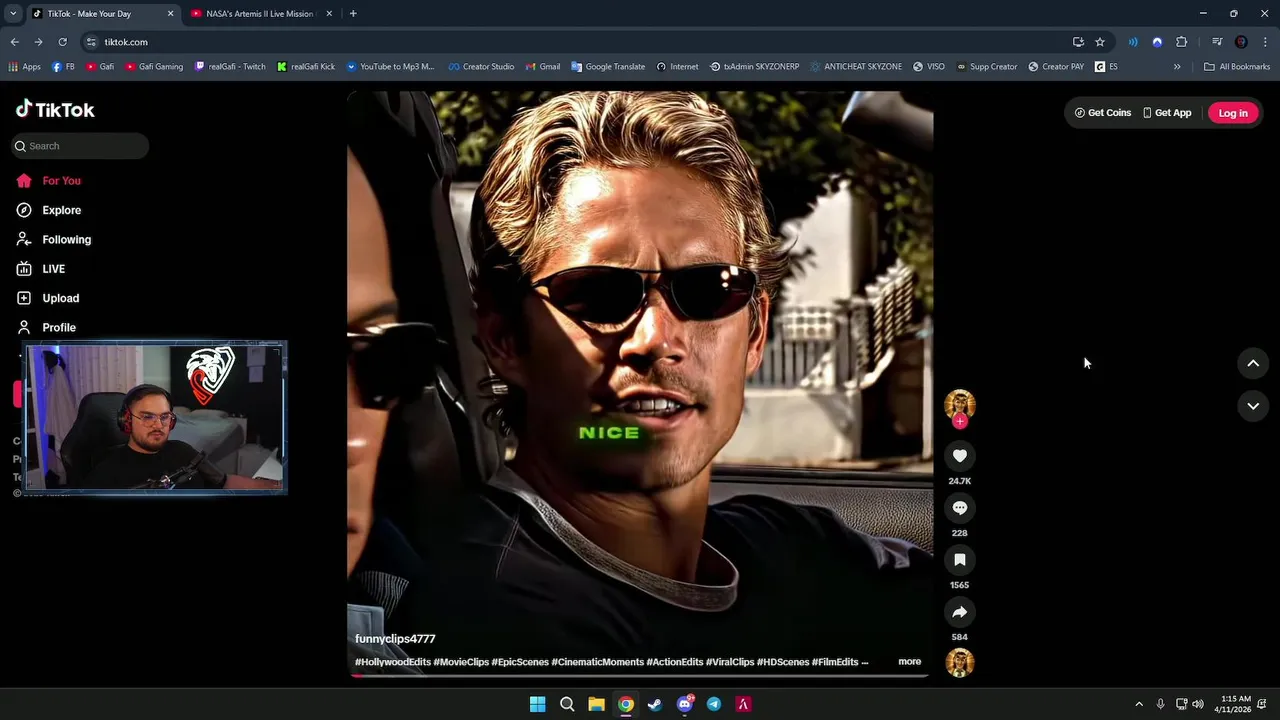Image resolution: width=1280 pixels, height=720 pixels.
Task: Open the creator avatar above like button
Action: (960, 403)
